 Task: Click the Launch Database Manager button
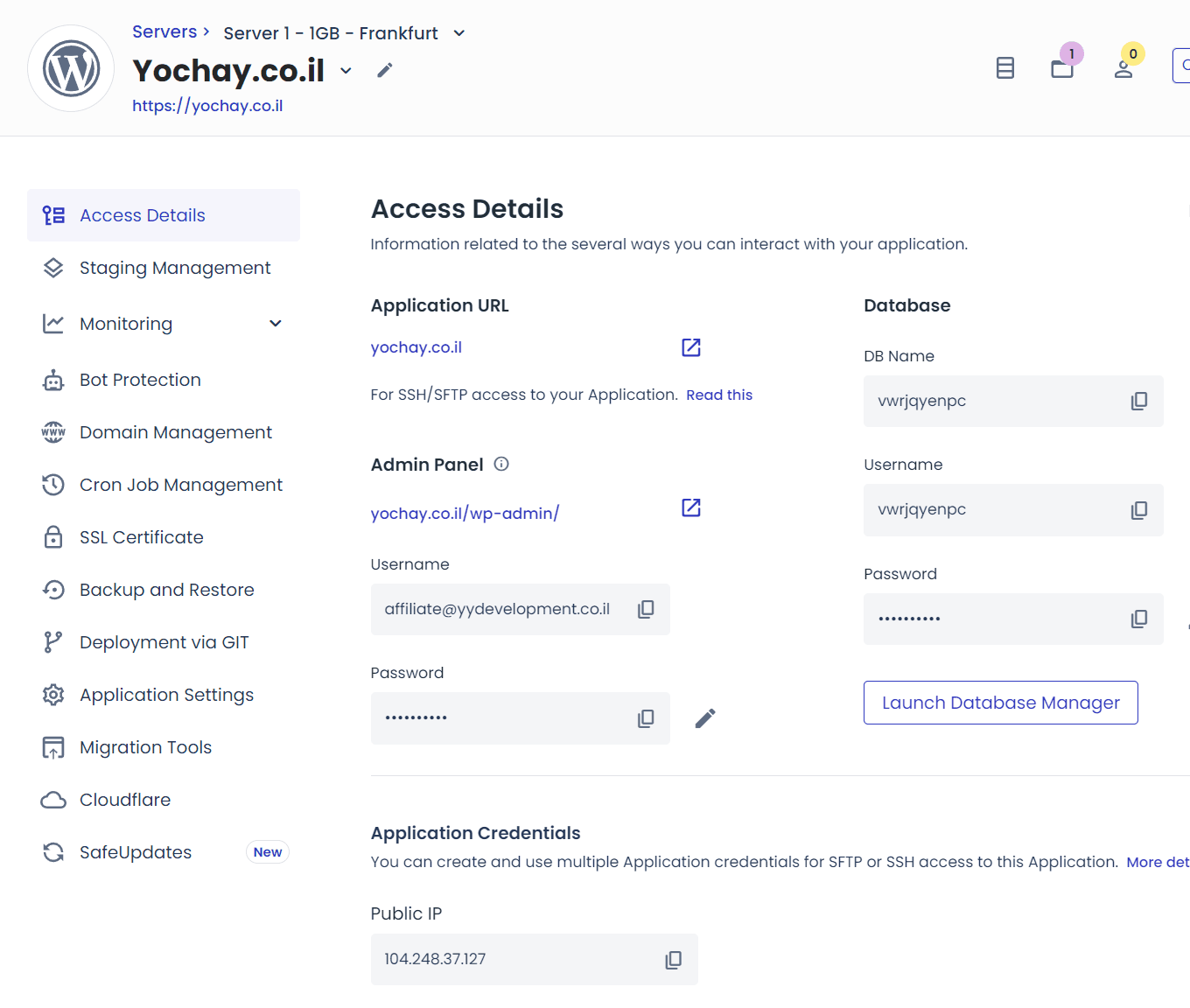coord(1000,703)
